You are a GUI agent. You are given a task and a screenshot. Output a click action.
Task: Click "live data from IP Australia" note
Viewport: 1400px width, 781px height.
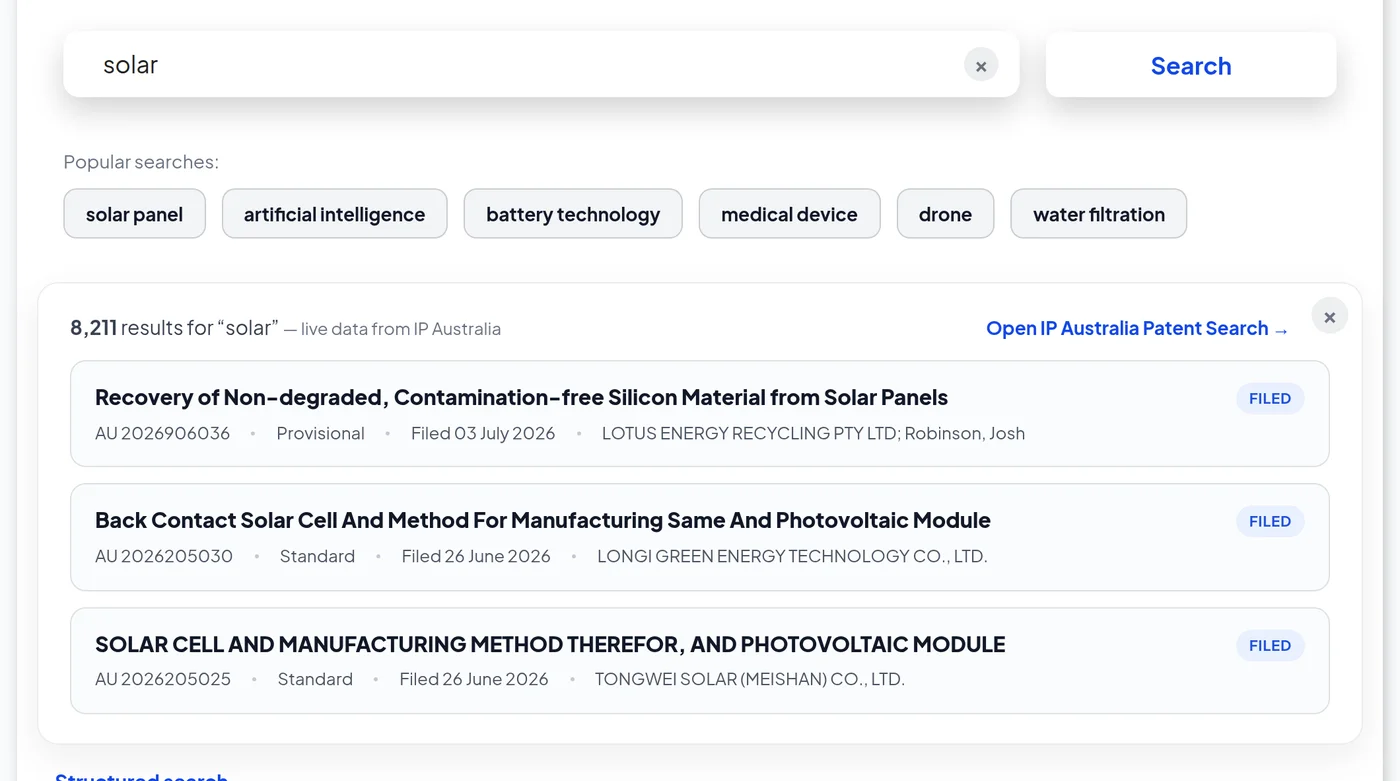click(401, 329)
